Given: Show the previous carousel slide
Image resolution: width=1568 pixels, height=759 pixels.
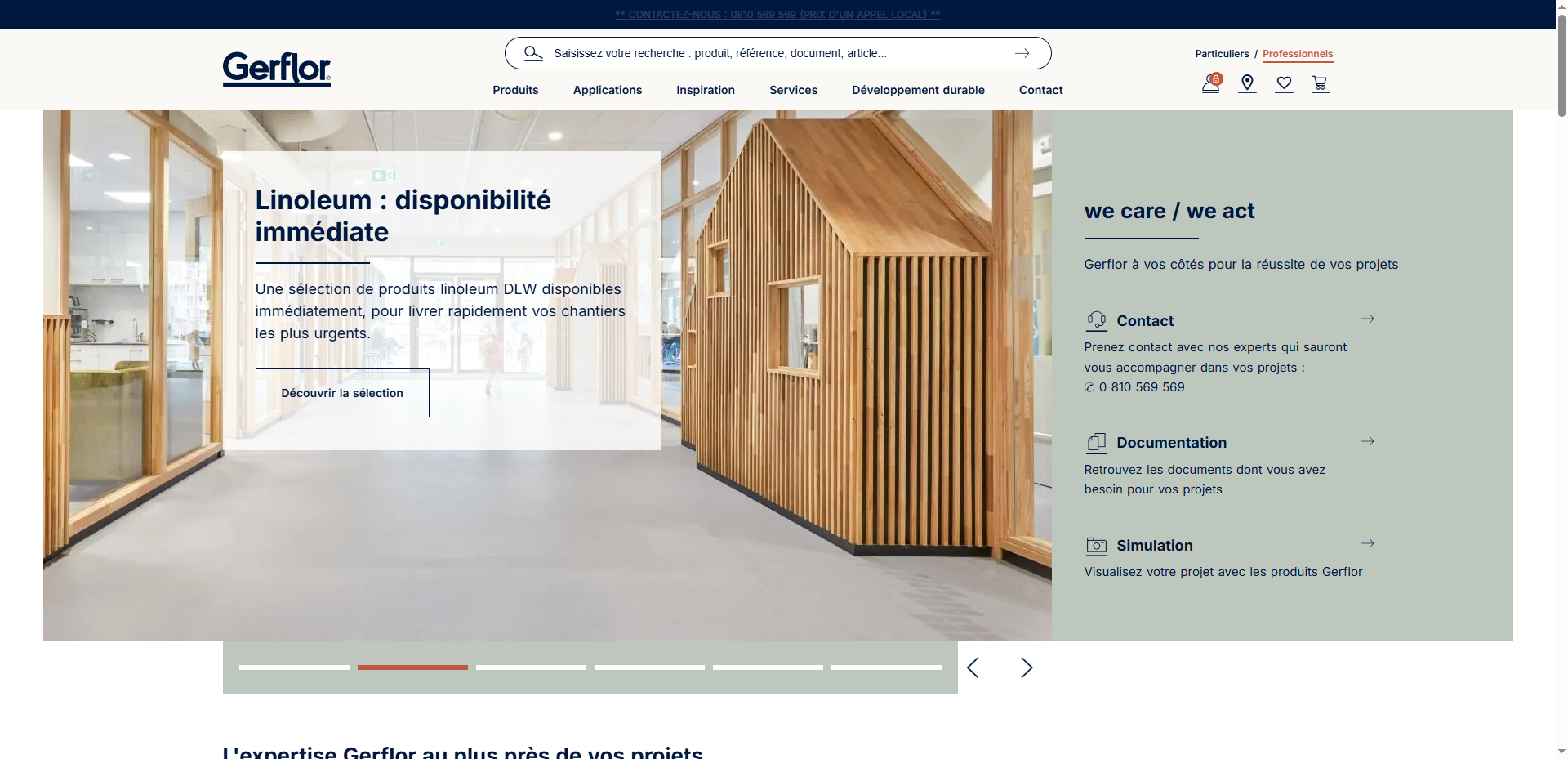Looking at the screenshot, I should pyautogui.click(x=973, y=667).
